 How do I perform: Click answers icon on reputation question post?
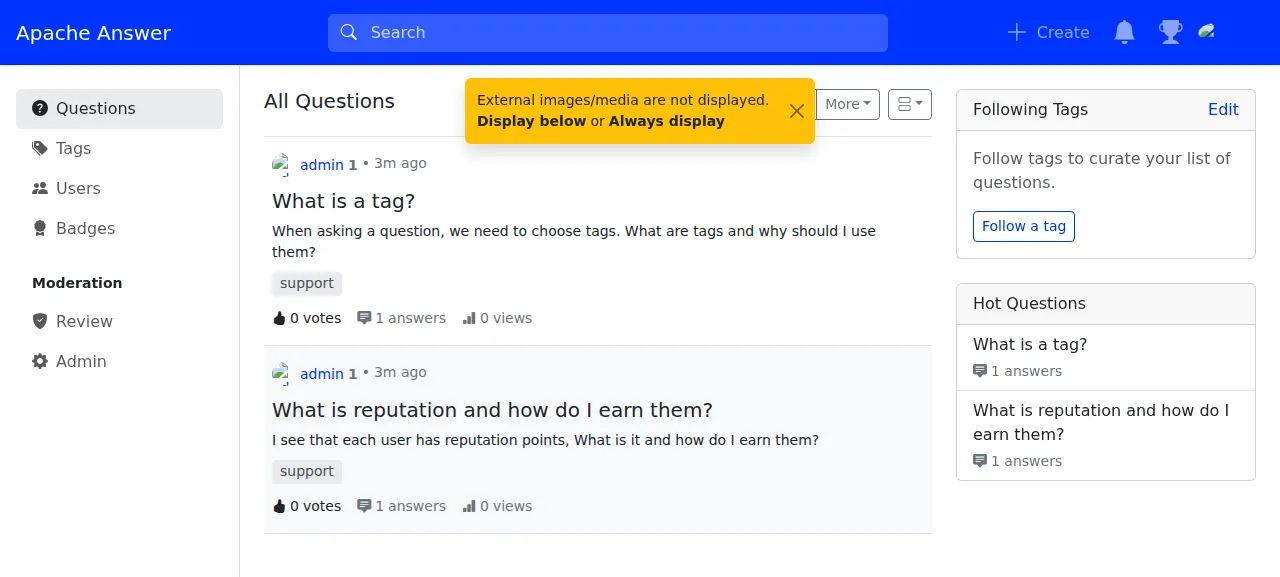(x=364, y=506)
